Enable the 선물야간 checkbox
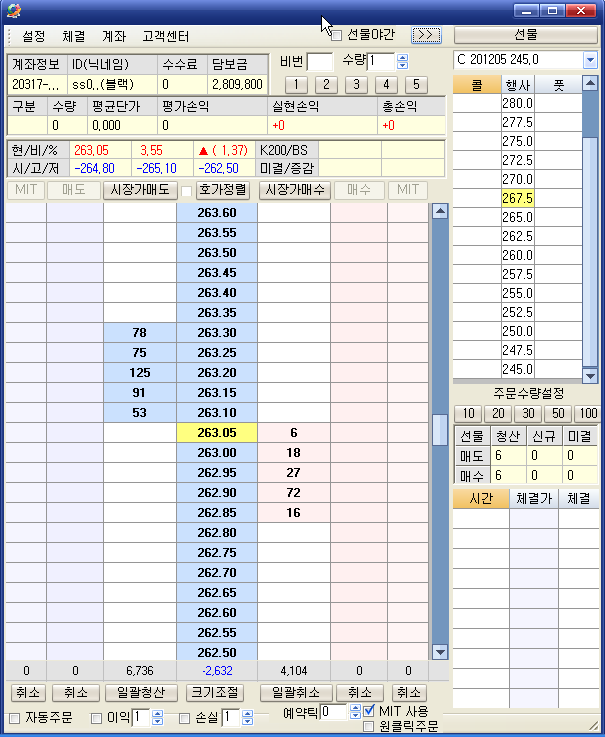 336,36
